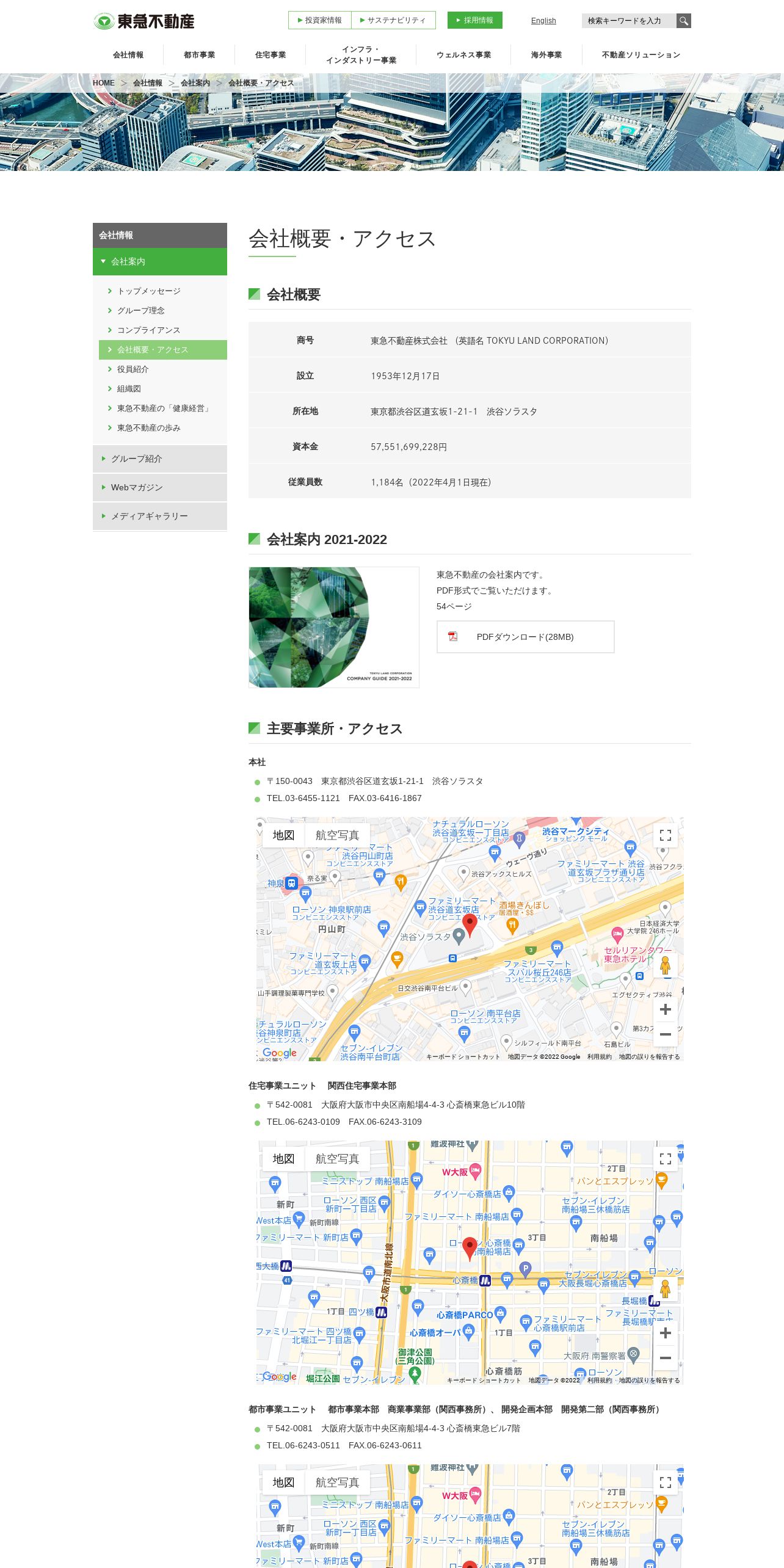Viewport: 784px width, 1568px height.
Task: Click the red marker on first Osaka map
Action: pyautogui.click(x=470, y=1249)
